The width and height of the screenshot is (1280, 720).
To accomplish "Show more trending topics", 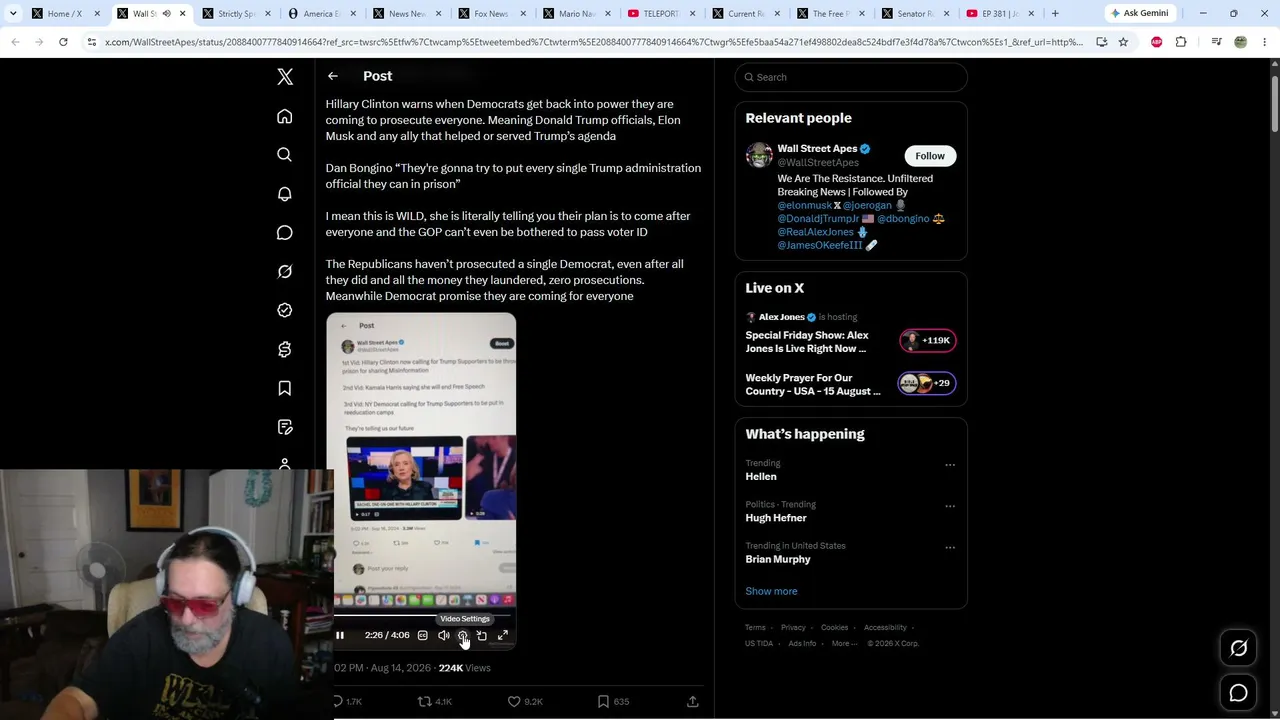I will click(771, 591).
